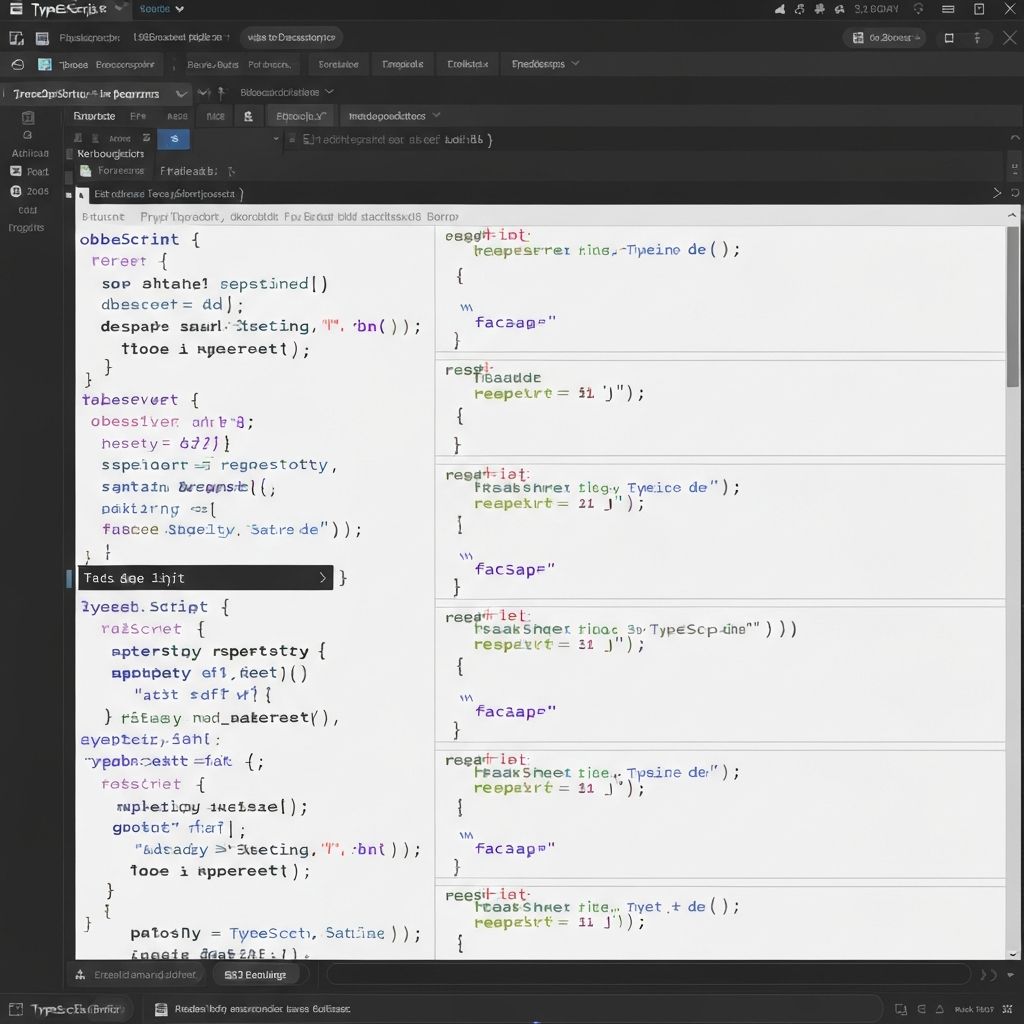Screen dimensions: 1024x1024
Task: Select the TypeScript icon in the title bar
Action: click(16, 9)
